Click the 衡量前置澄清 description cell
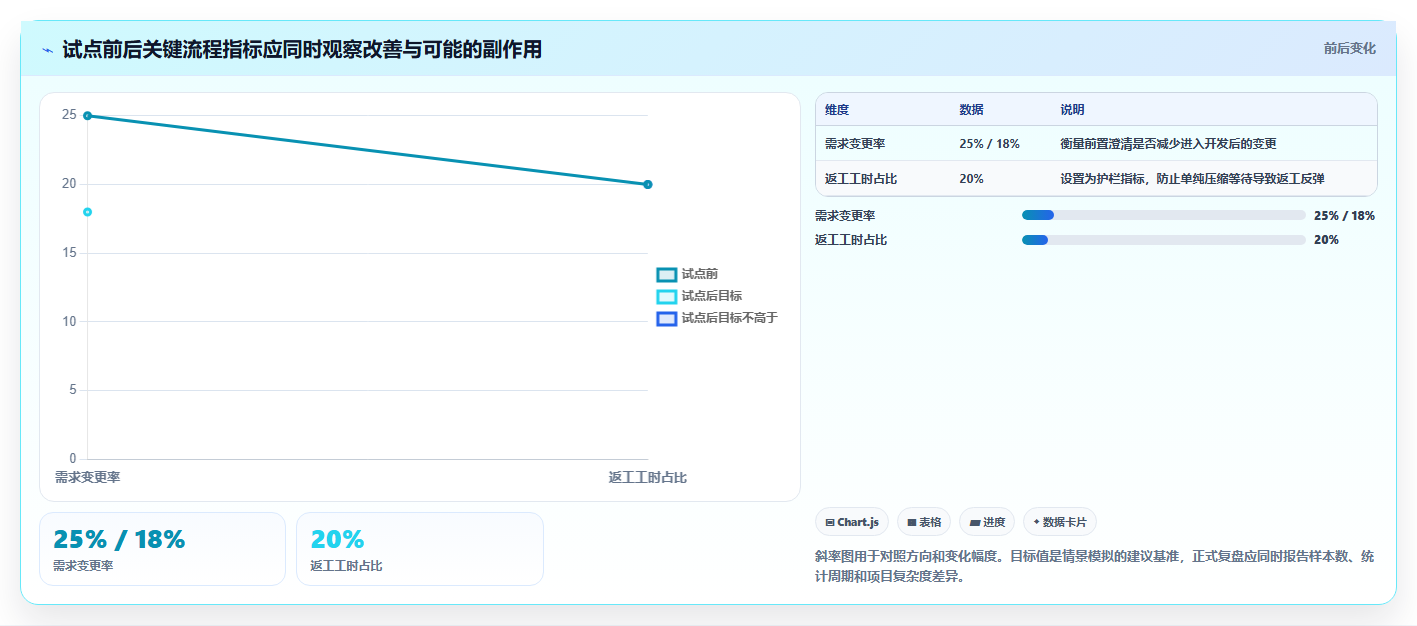Image resolution: width=1417 pixels, height=626 pixels. (x=1168, y=144)
